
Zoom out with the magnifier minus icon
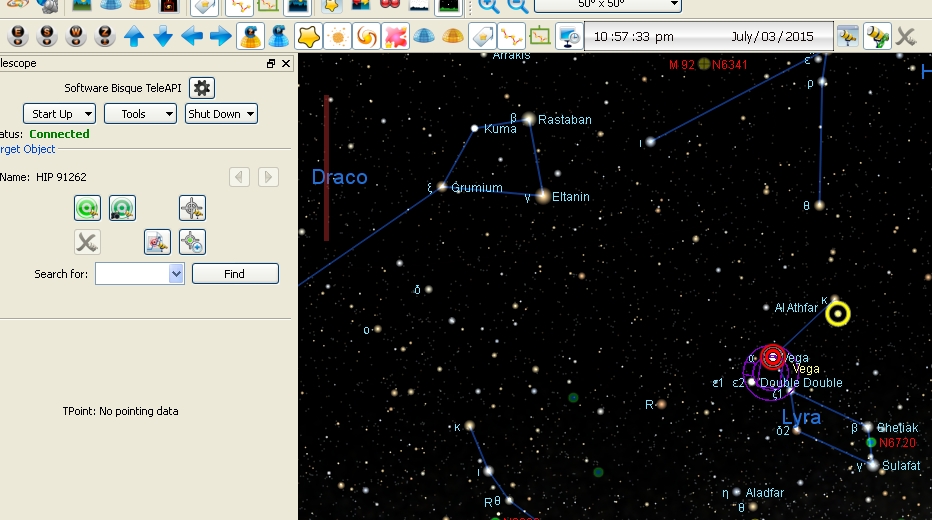[x=518, y=6]
